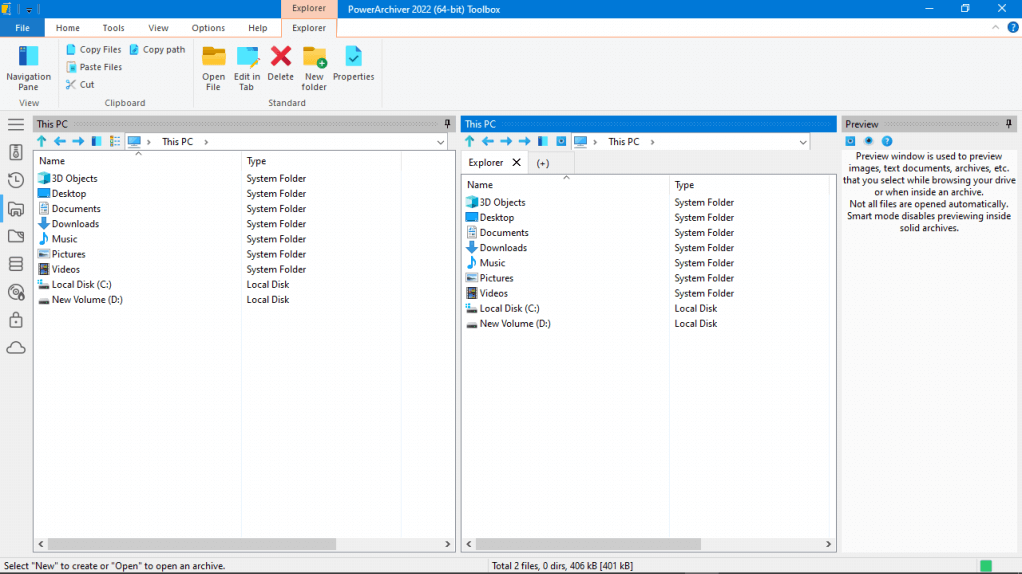Open the quick access toolbar dropdown arrow

[x=29, y=10]
